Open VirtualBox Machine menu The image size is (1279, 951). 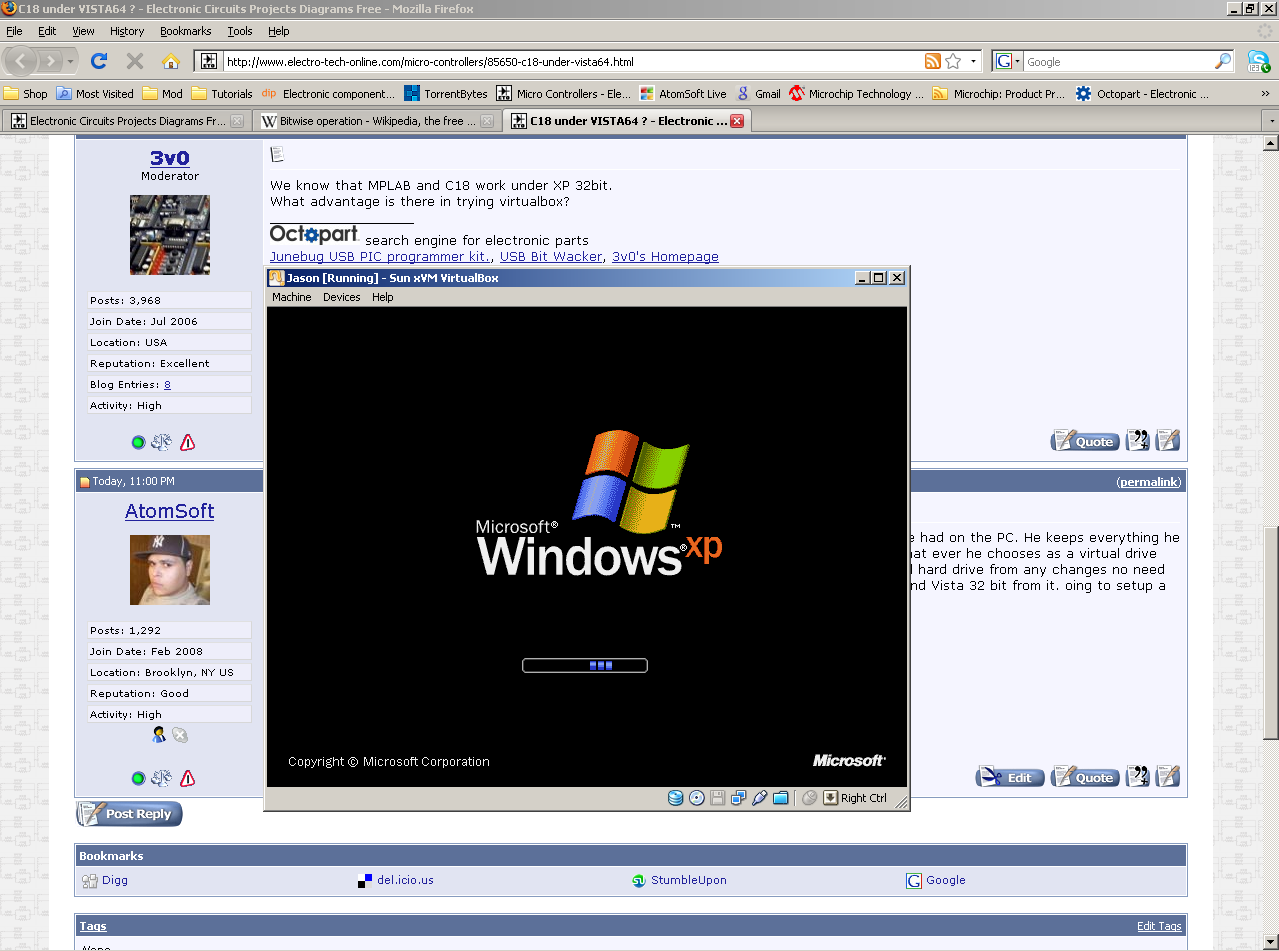(292, 297)
